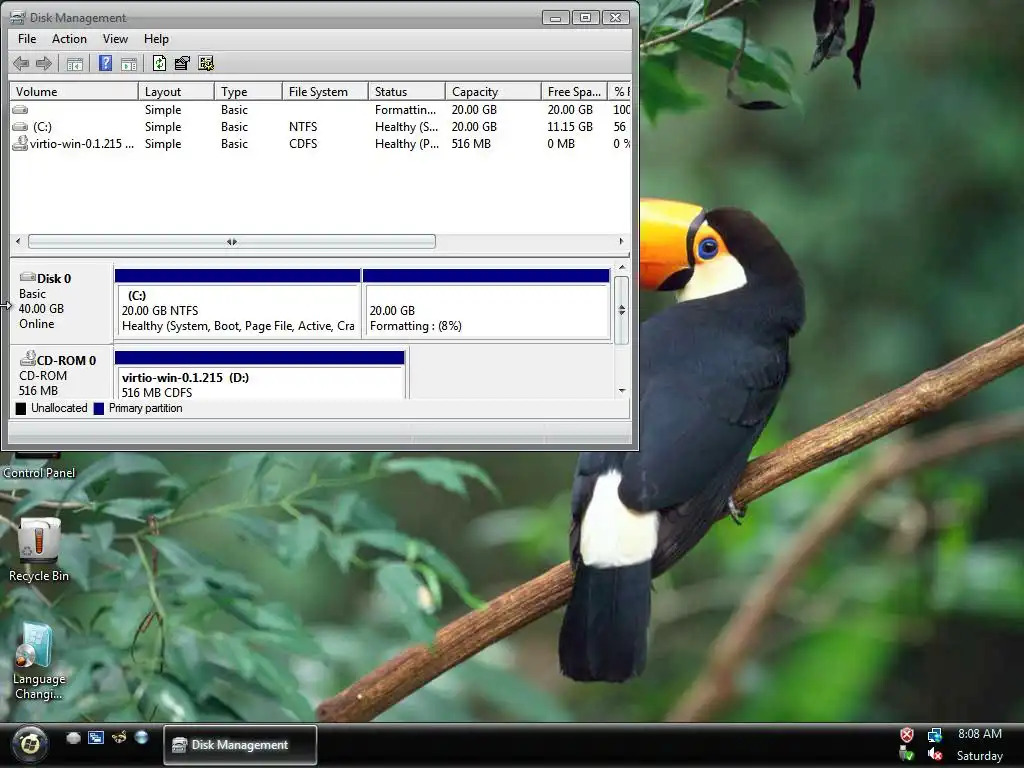Click the blue globe quick launch icon
The image size is (1024, 768).
(x=141, y=738)
